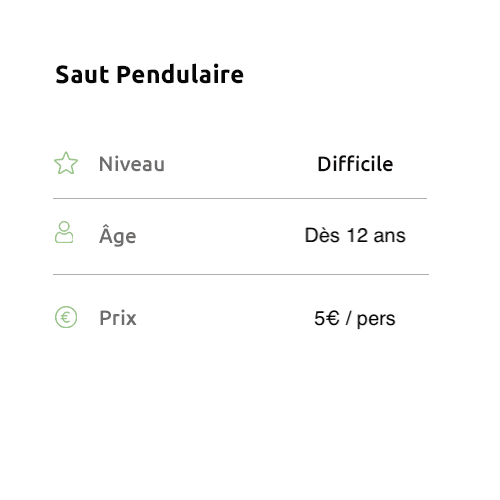Click the word Dès in the age row
The image size is (500, 500).
[x=322, y=235]
